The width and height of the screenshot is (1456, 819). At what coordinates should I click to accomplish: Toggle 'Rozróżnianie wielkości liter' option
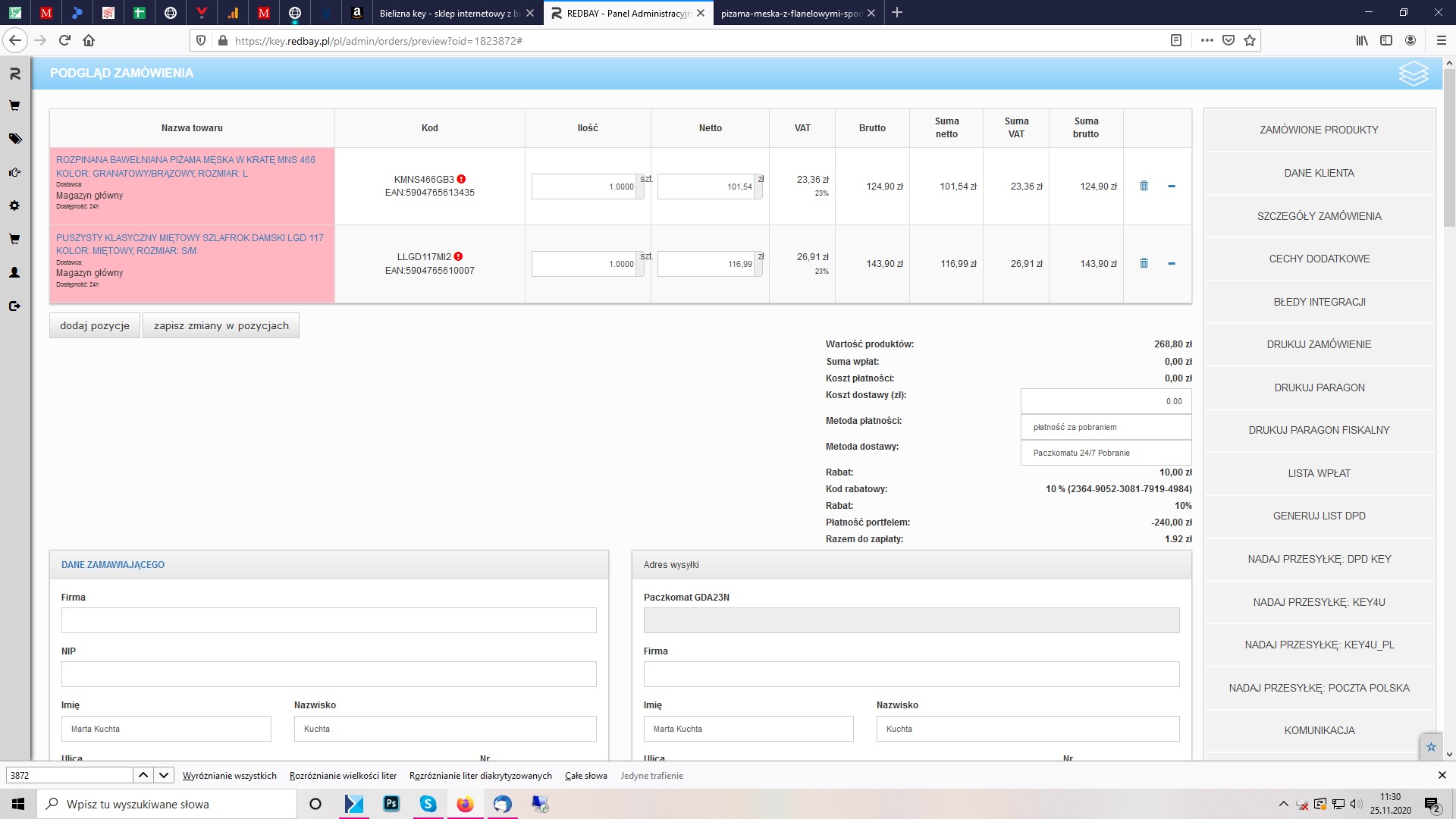[x=343, y=776]
